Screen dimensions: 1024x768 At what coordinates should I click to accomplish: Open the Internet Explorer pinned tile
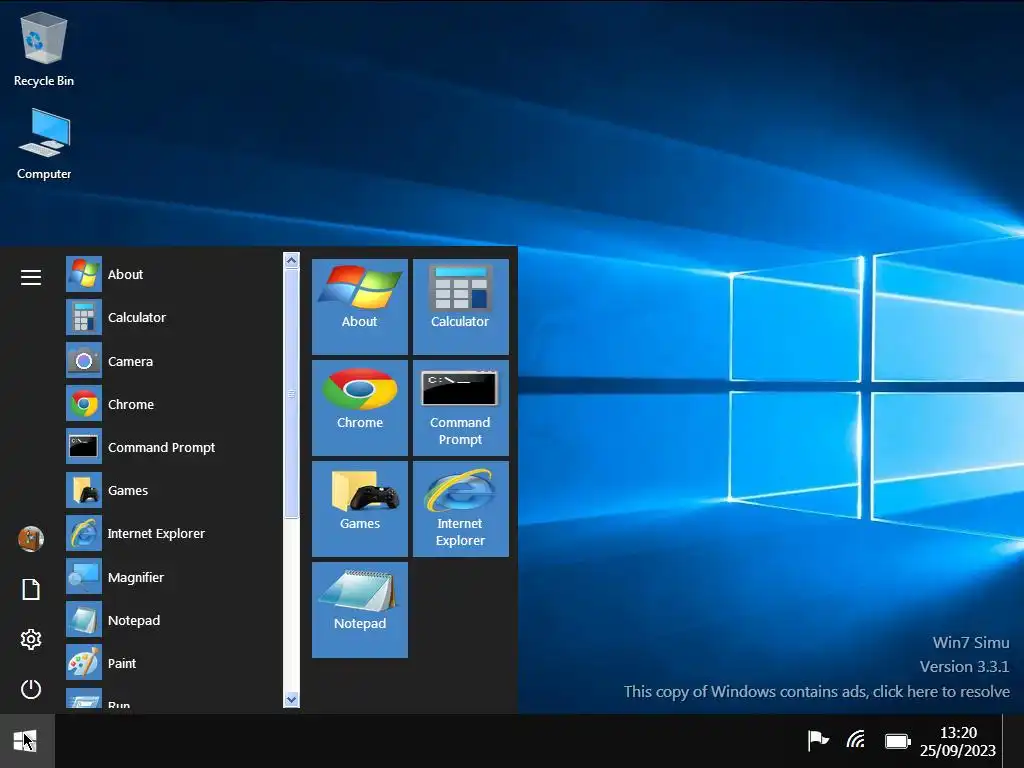tap(460, 509)
